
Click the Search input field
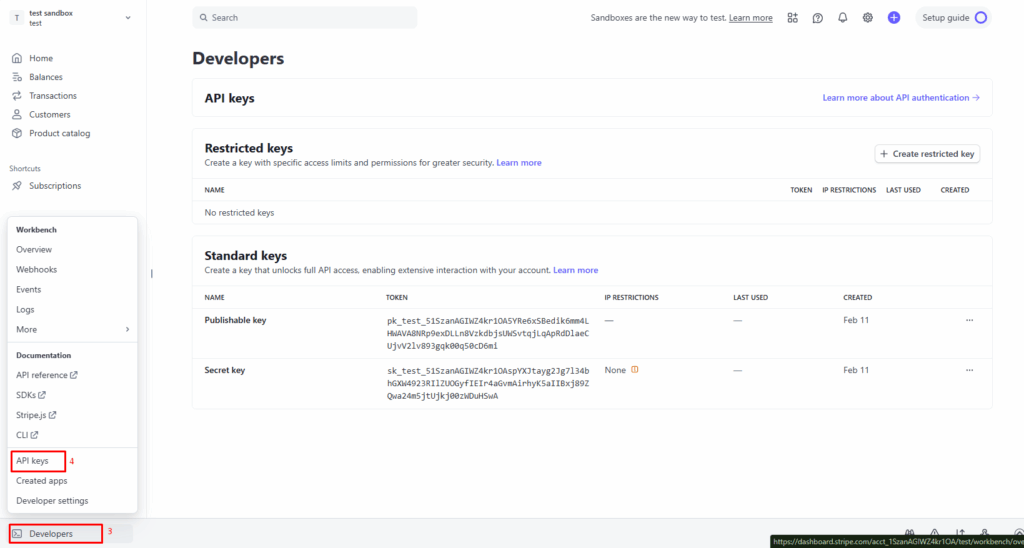(305, 18)
